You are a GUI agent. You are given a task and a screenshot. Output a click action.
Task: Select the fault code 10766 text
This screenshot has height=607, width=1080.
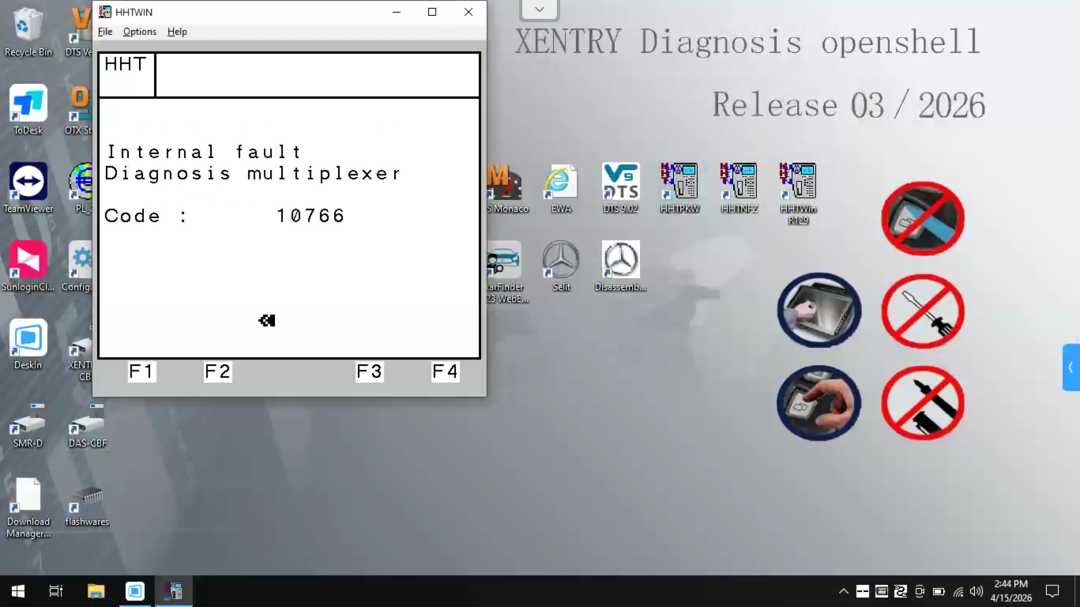click(310, 216)
